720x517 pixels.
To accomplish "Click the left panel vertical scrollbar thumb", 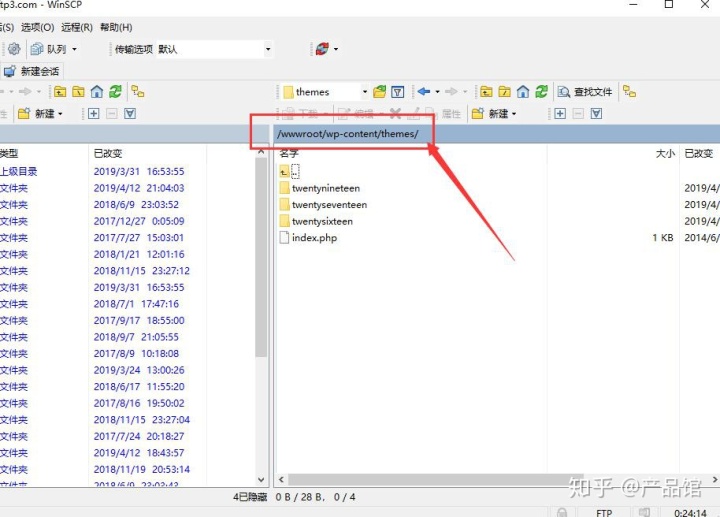I will pos(261,257).
